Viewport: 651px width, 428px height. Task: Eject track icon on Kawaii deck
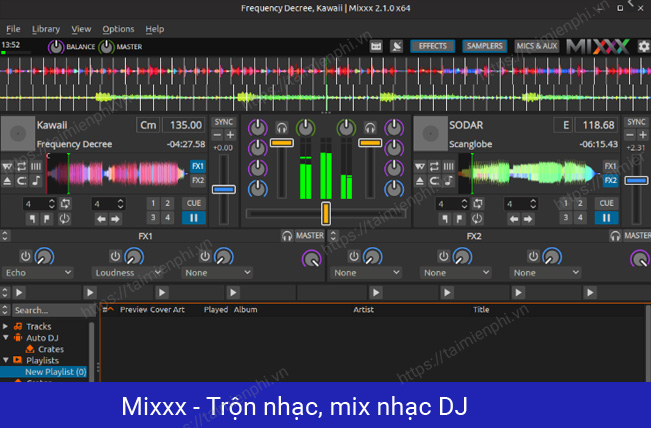(7, 181)
